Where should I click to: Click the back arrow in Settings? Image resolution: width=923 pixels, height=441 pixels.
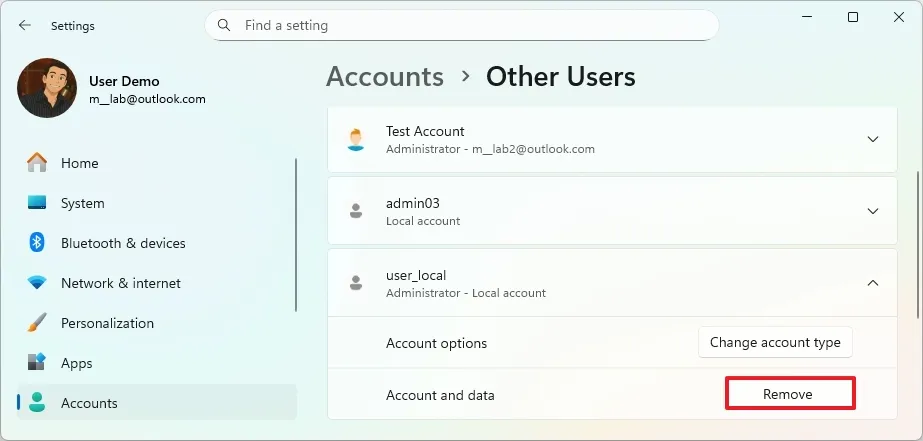pyautogui.click(x=25, y=25)
